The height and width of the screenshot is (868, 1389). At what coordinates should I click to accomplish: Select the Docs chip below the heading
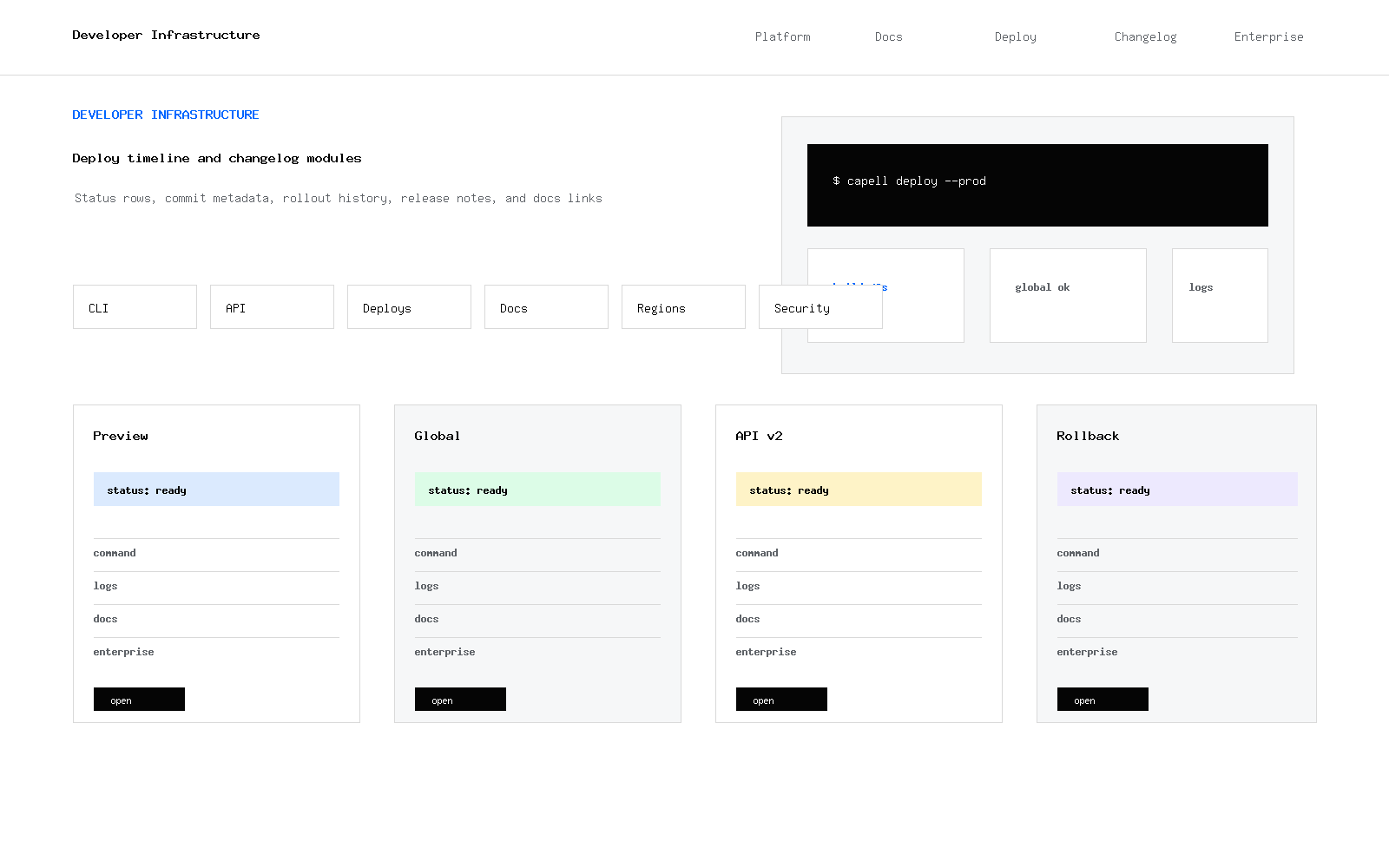546,307
